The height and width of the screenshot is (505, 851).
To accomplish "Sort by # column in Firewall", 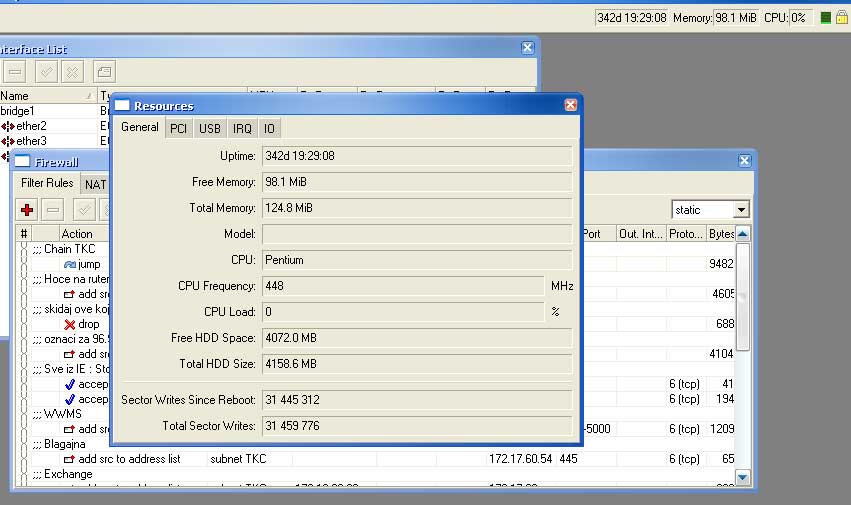I will click(24, 234).
